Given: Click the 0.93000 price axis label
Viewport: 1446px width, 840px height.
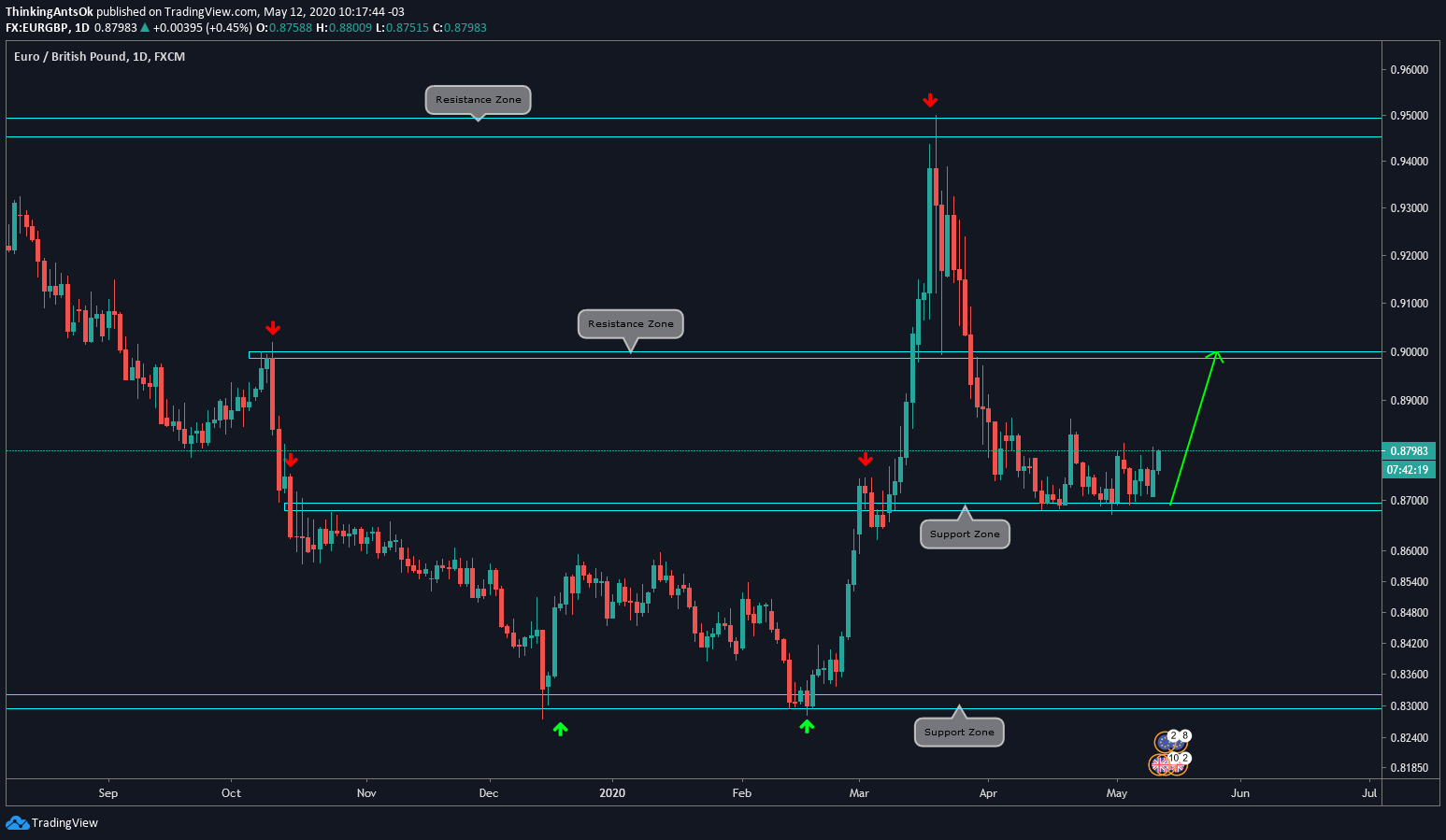Looking at the screenshot, I should (x=1409, y=208).
